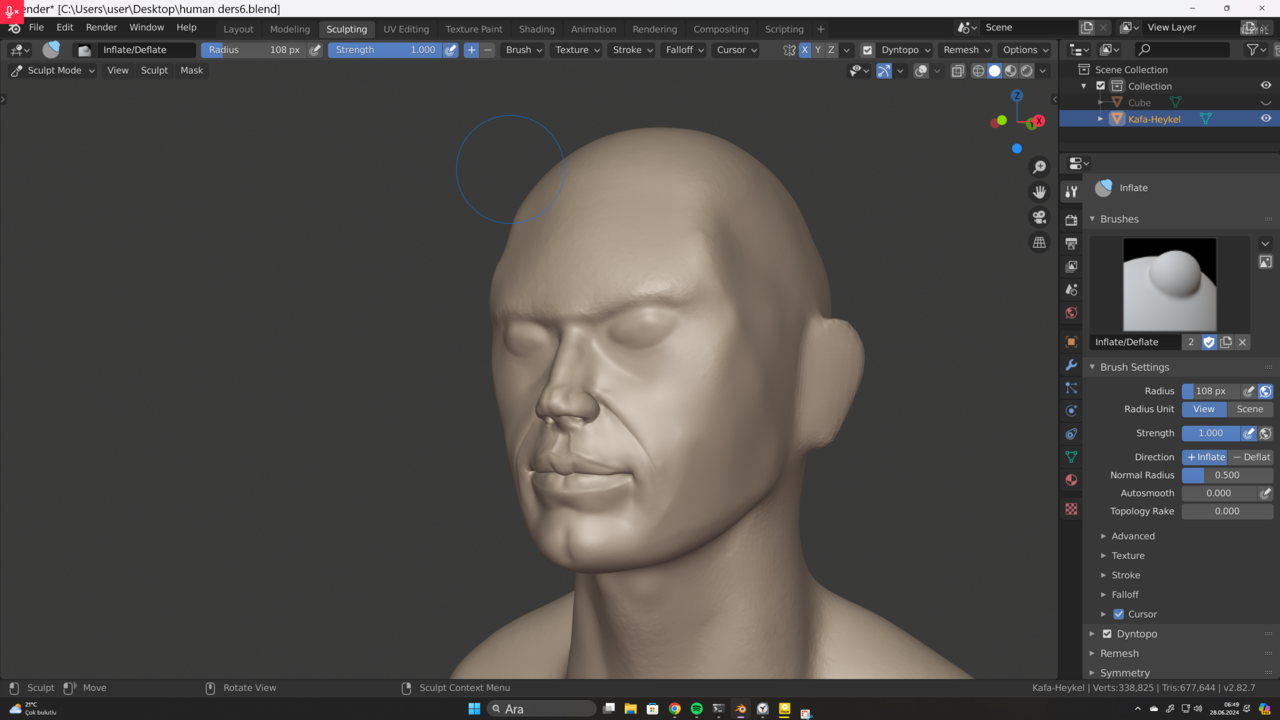Adjust the Normal Radius slider
This screenshot has width=1280, height=720.
[x=1227, y=475]
